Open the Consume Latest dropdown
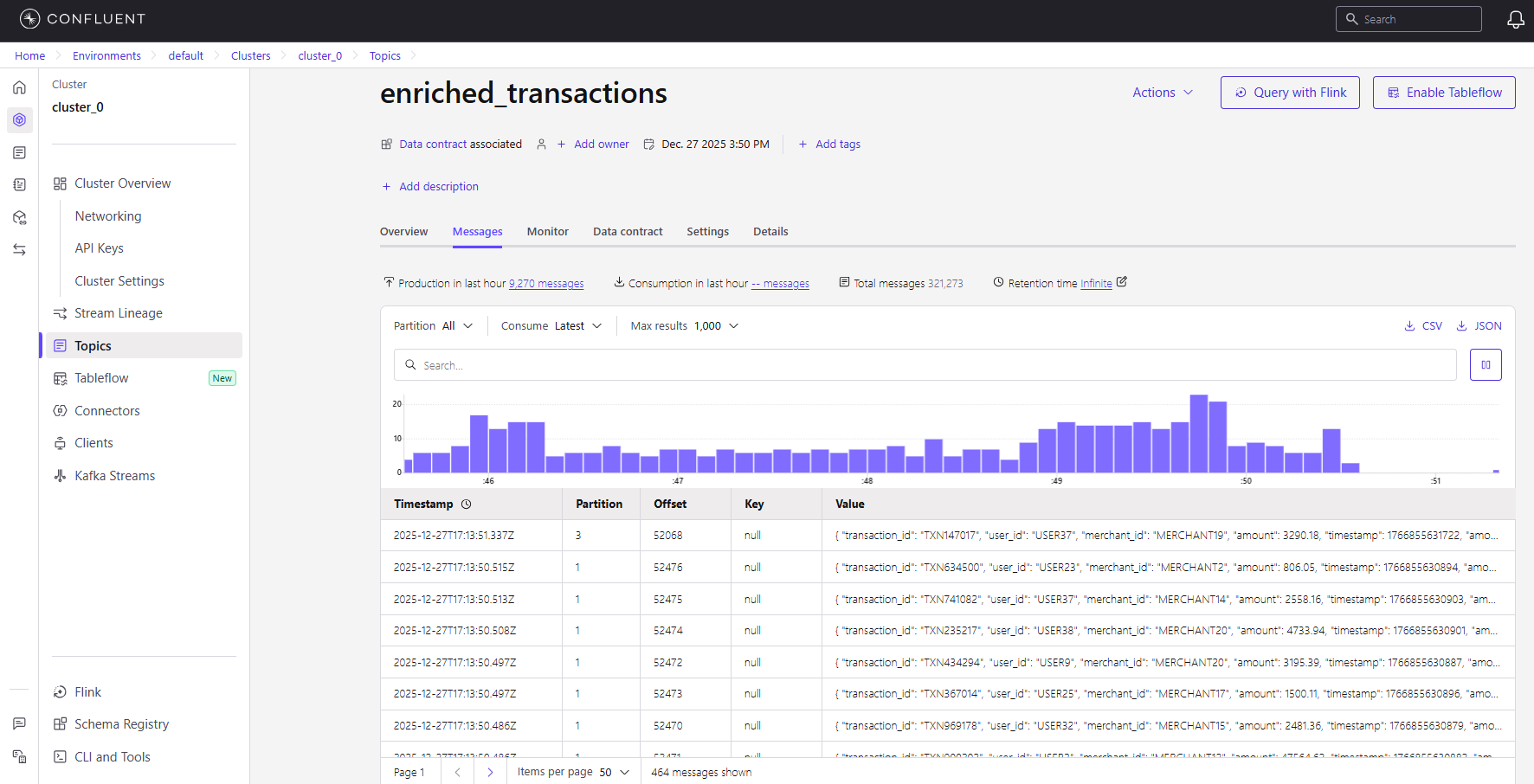 (x=551, y=326)
